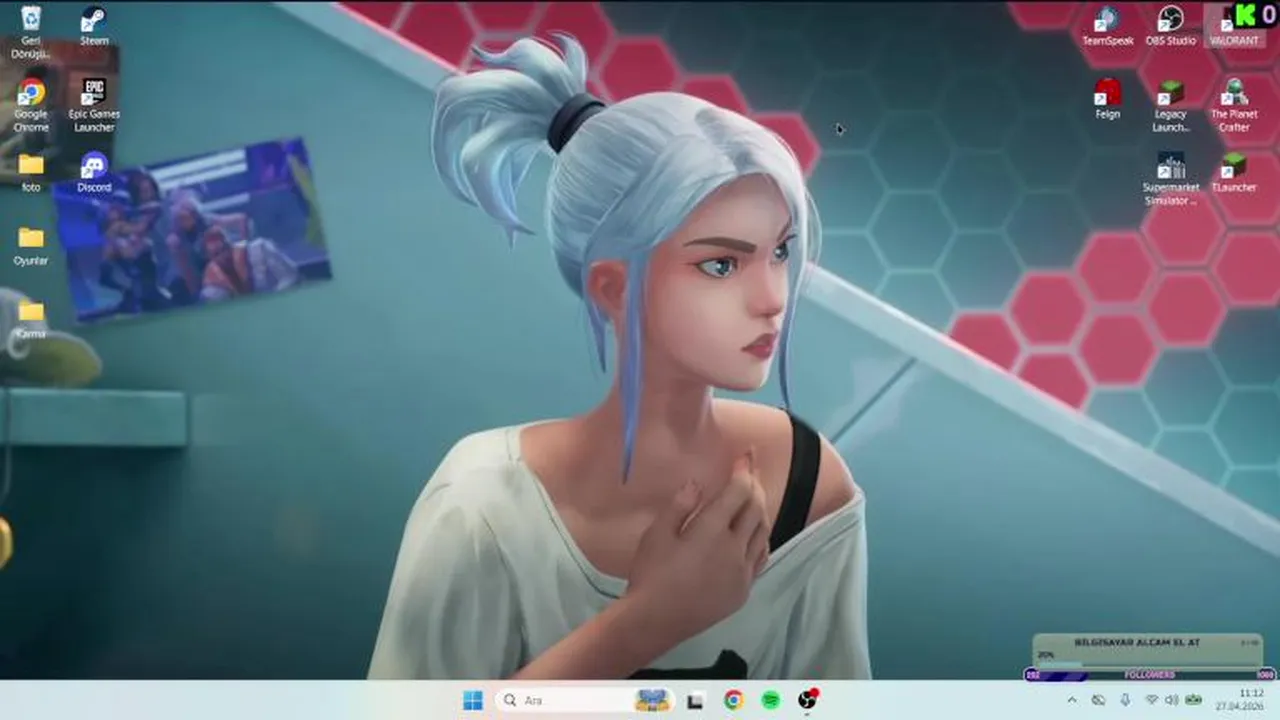Screen dimensions: 1280x720
Task: Select the Supermarket Simulator shortcut
Action: click(1170, 179)
